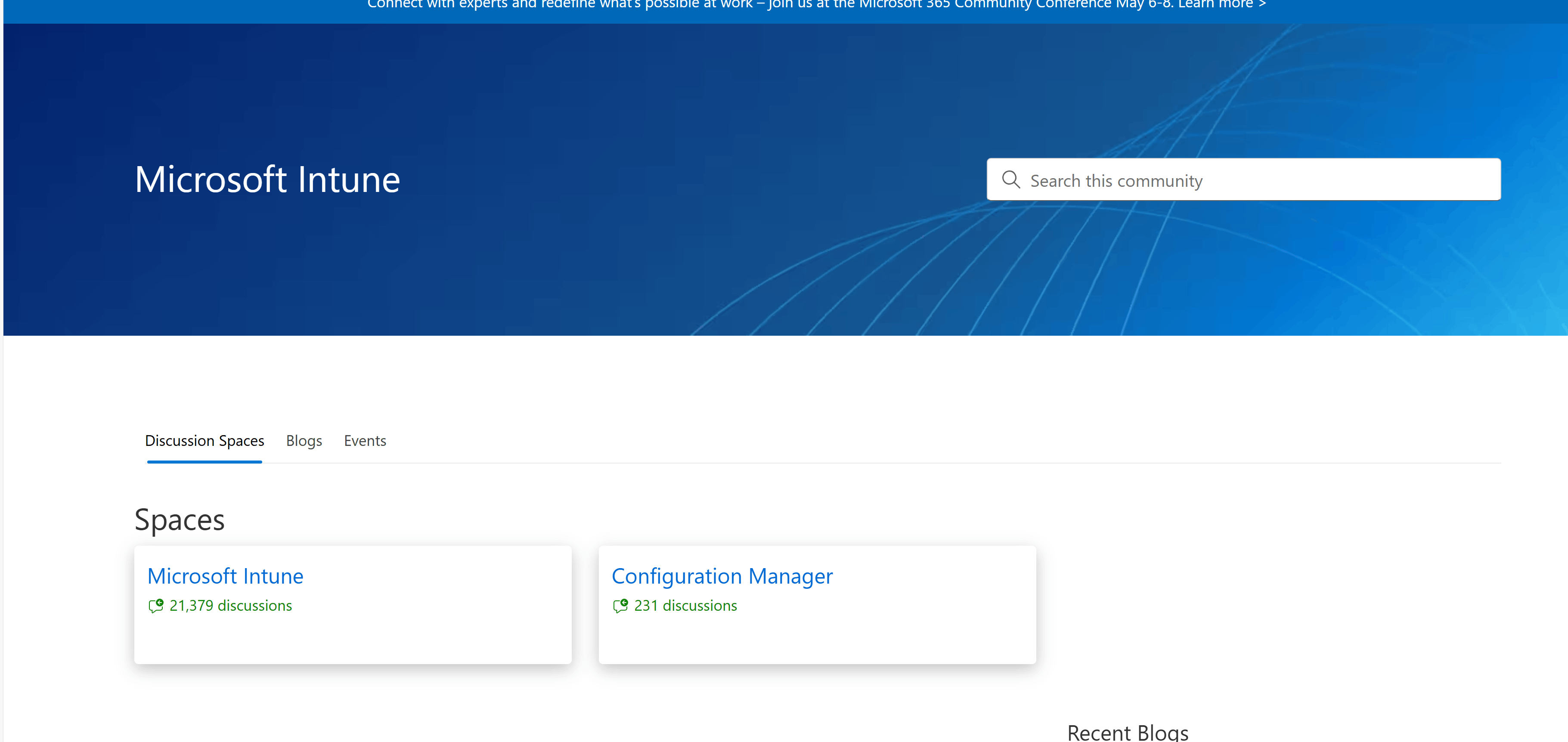
Task: Click the 21,379 discussions text
Action: pyautogui.click(x=231, y=606)
